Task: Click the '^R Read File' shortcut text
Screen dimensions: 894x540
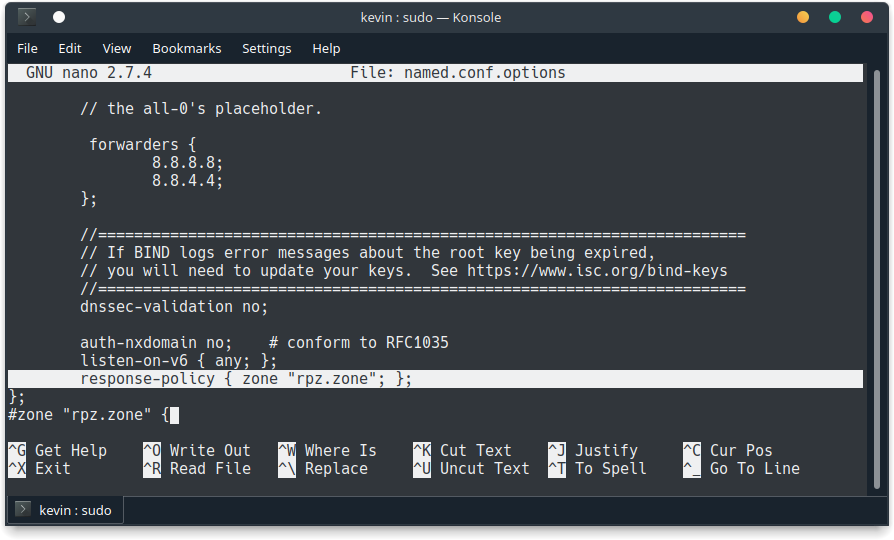Action: click(197, 469)
